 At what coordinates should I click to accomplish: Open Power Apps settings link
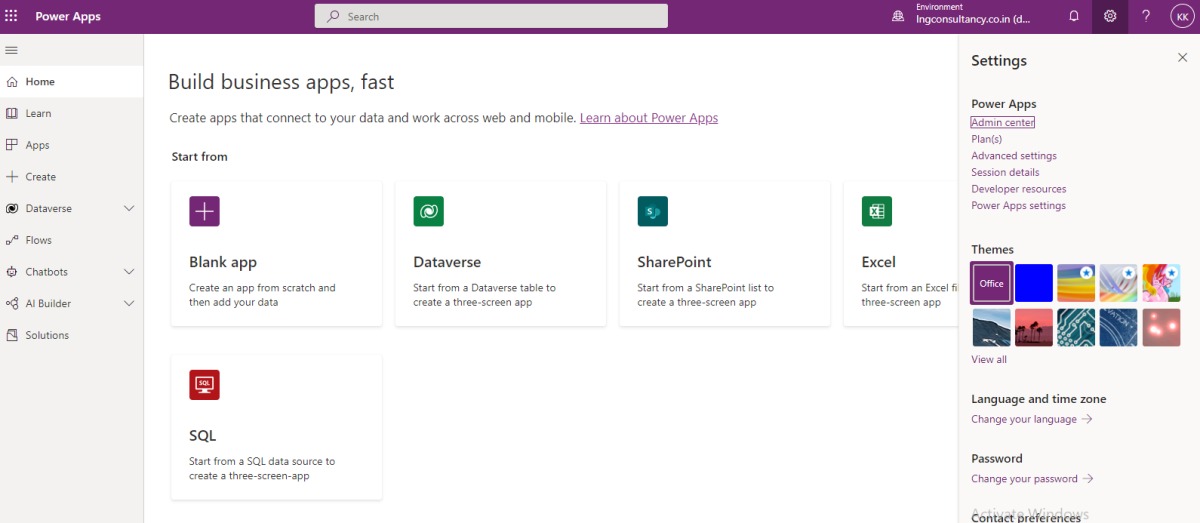(1018, 205)
